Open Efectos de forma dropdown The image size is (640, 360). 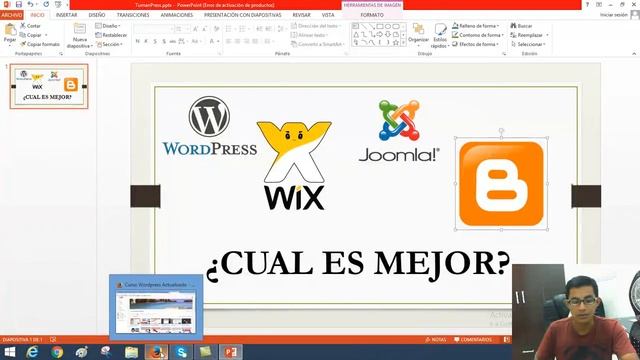pyautogui.click(x=476, y=44)
